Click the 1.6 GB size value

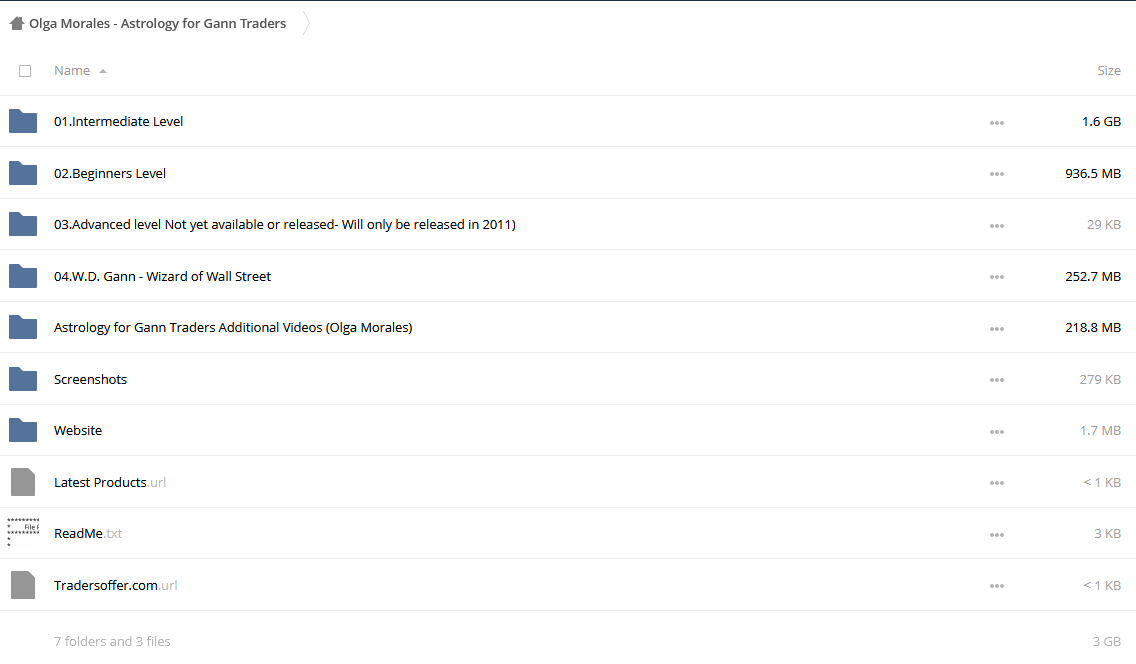[1101, 122]
